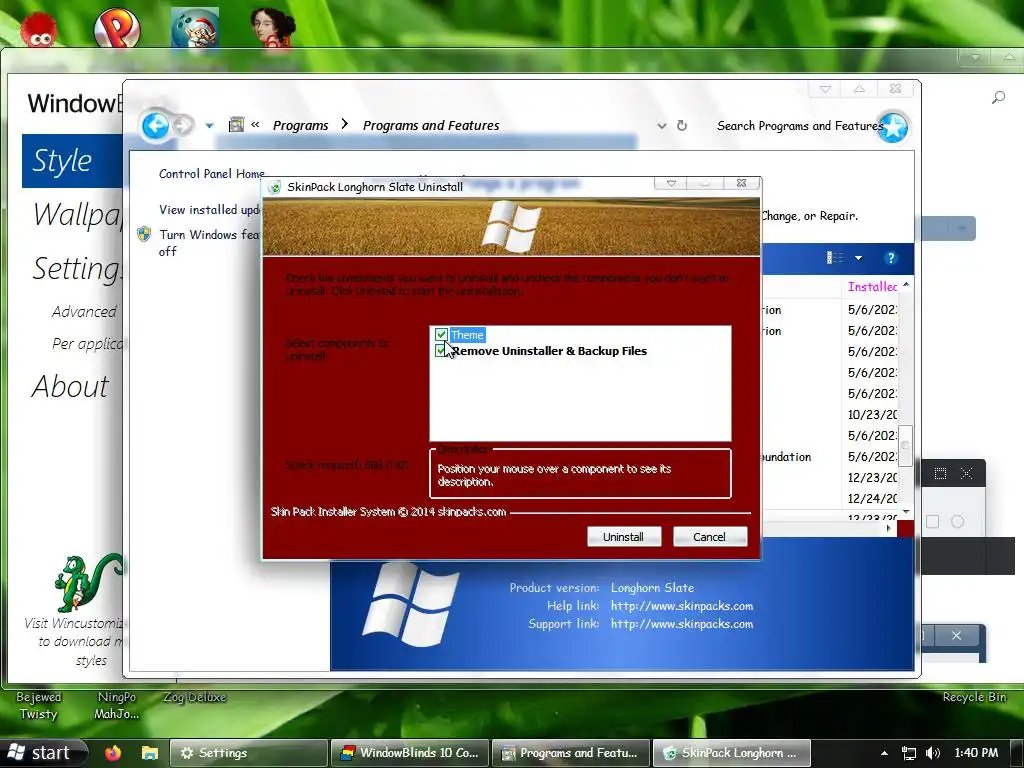Screen dimensions: 1024x768
Task: Open the 1:40 PM clock
Action: click(x=976, y=753)
